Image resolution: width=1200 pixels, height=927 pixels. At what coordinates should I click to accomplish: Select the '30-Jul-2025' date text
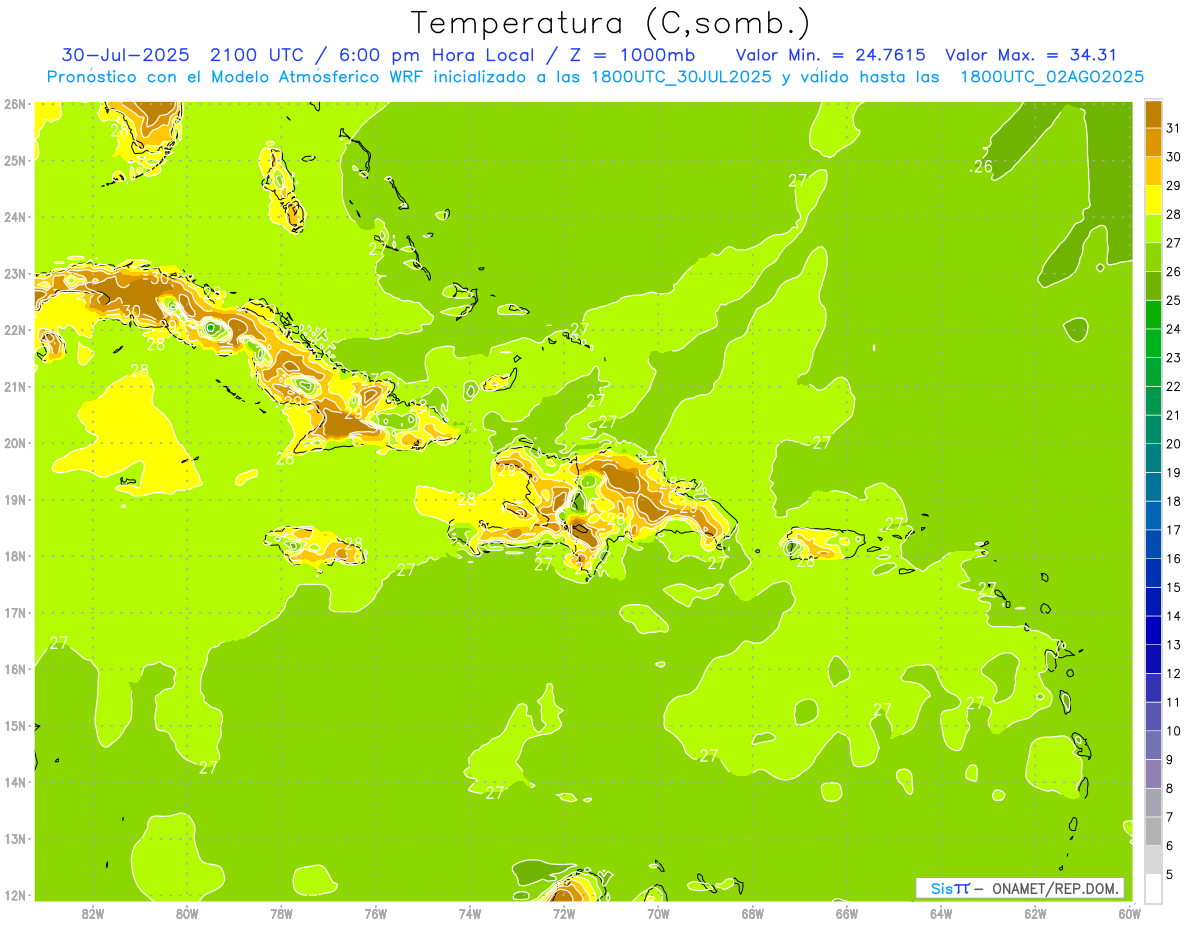coord(126,55)
